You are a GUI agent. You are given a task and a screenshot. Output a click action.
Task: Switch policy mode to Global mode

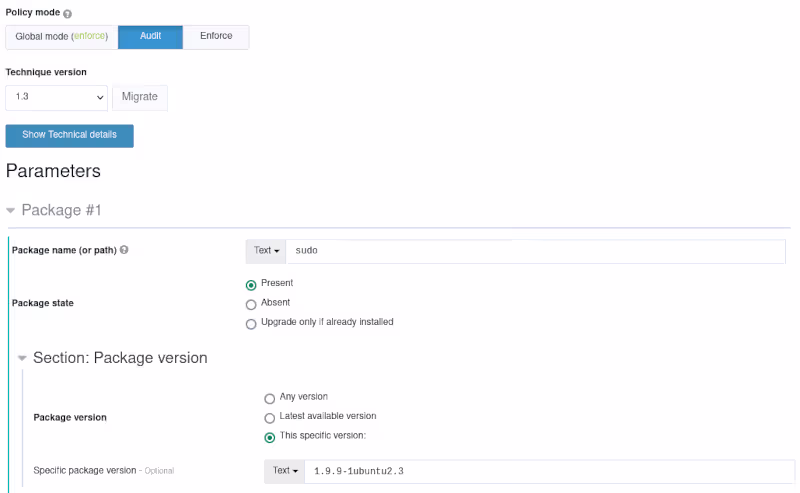[x=61, y=37]
